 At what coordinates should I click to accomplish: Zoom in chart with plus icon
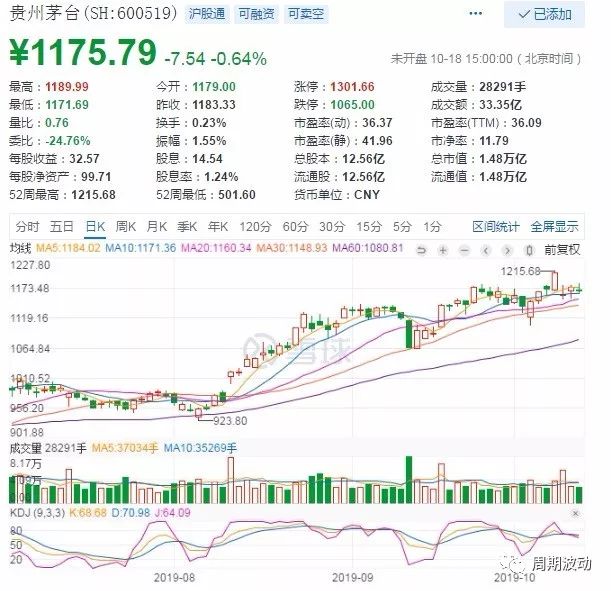[443, 250]
